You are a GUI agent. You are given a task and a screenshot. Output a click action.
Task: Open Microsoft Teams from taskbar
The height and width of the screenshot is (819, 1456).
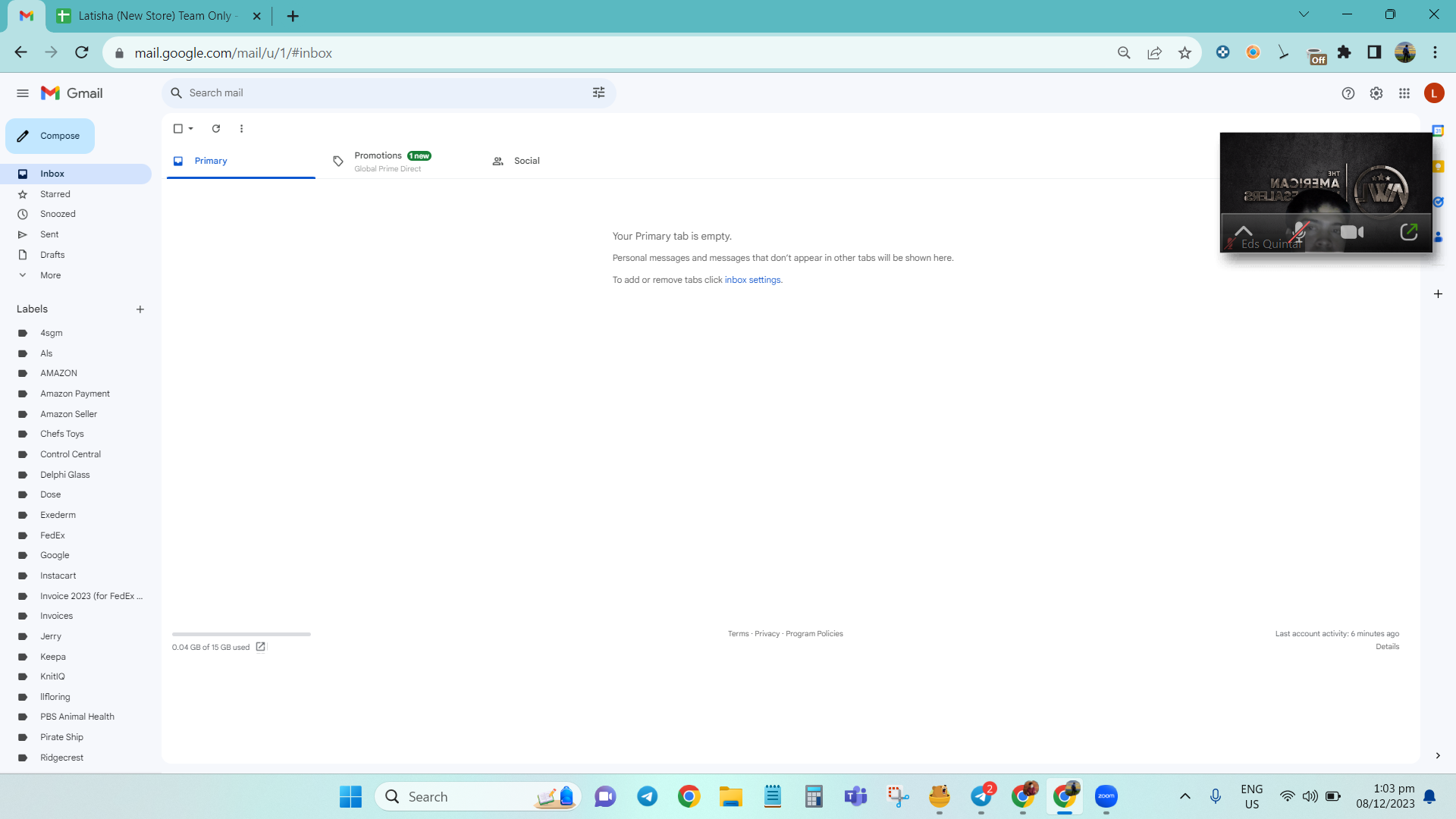point(855,796)
